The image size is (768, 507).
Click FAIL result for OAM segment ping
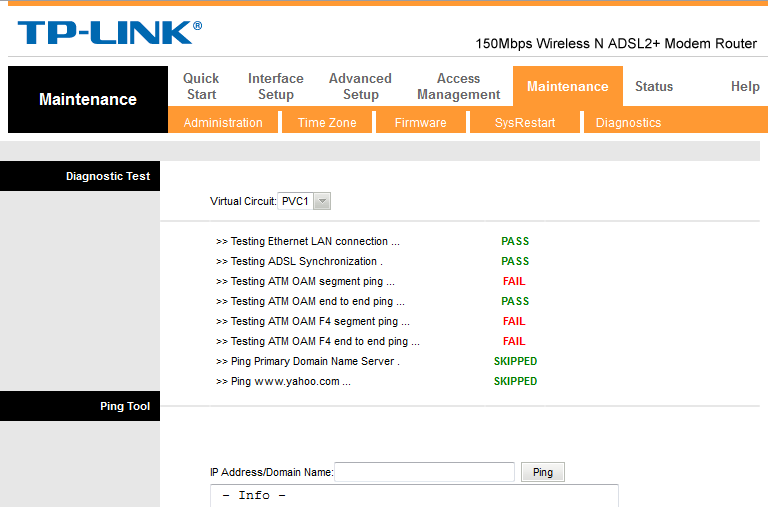tap(514, 281)
